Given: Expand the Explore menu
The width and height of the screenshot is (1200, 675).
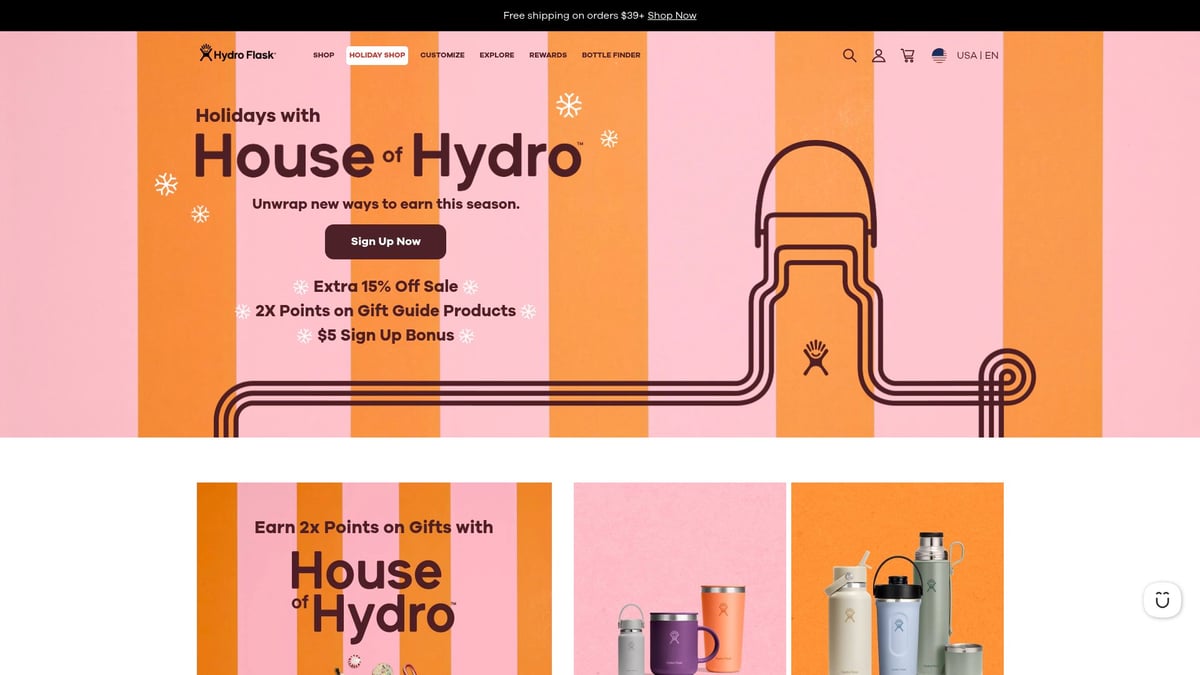Looking at the screenshot, I should pyautogui.click(x=496, y=56).
